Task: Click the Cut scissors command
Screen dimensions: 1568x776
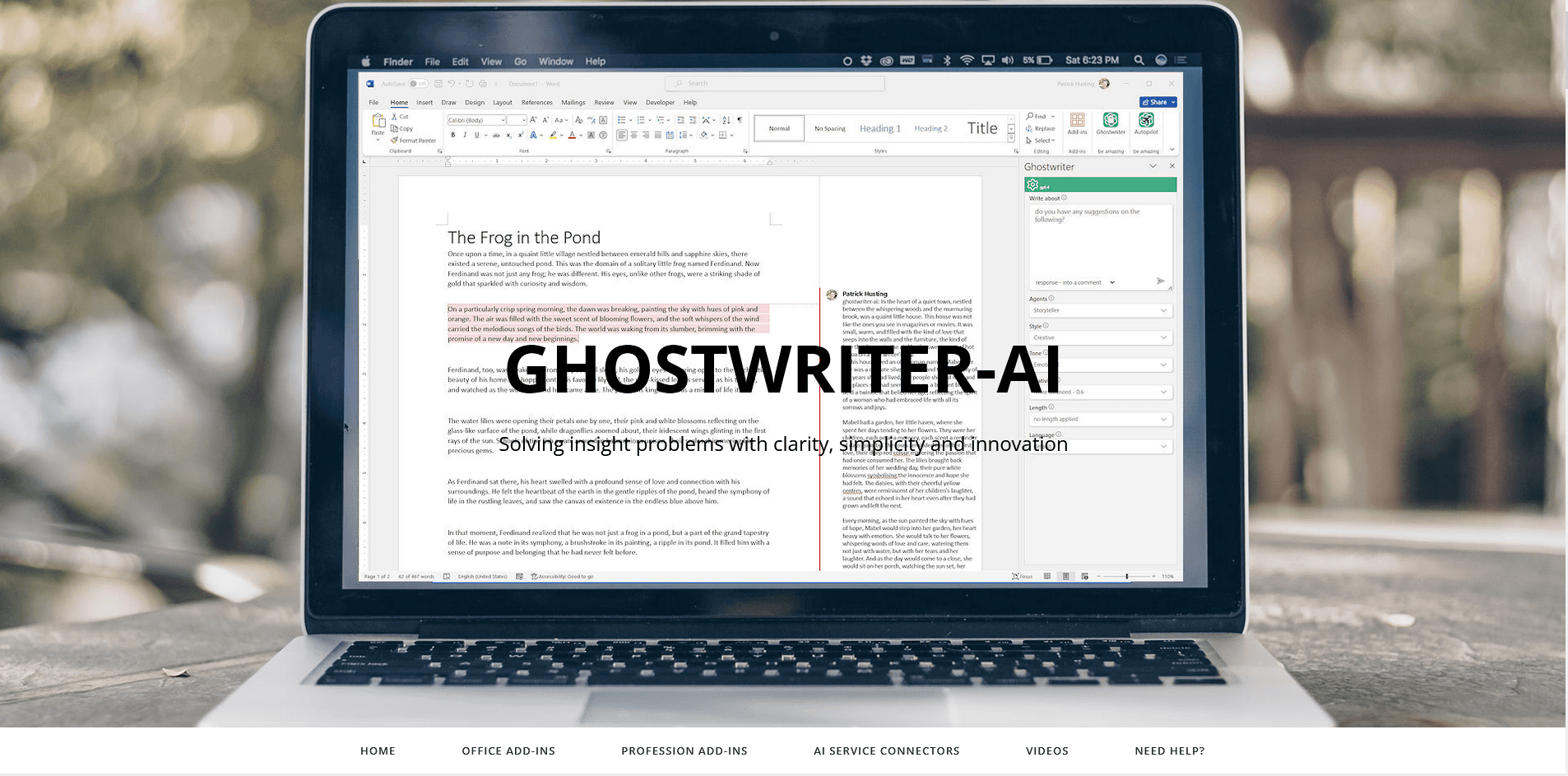Action: tap(400, 117)
